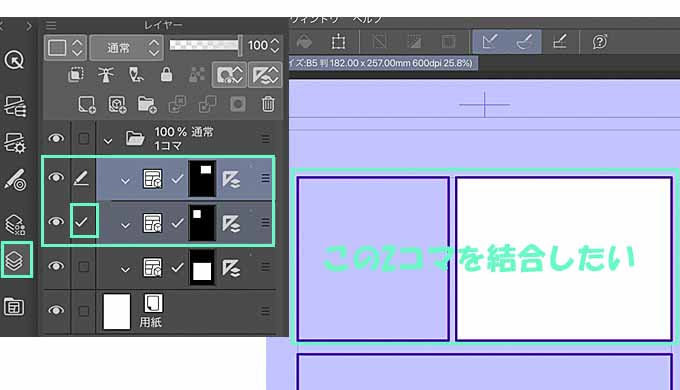
Task: Click Create Layer Mask icon
Action: pyautogui.click(x=238, y=104)
